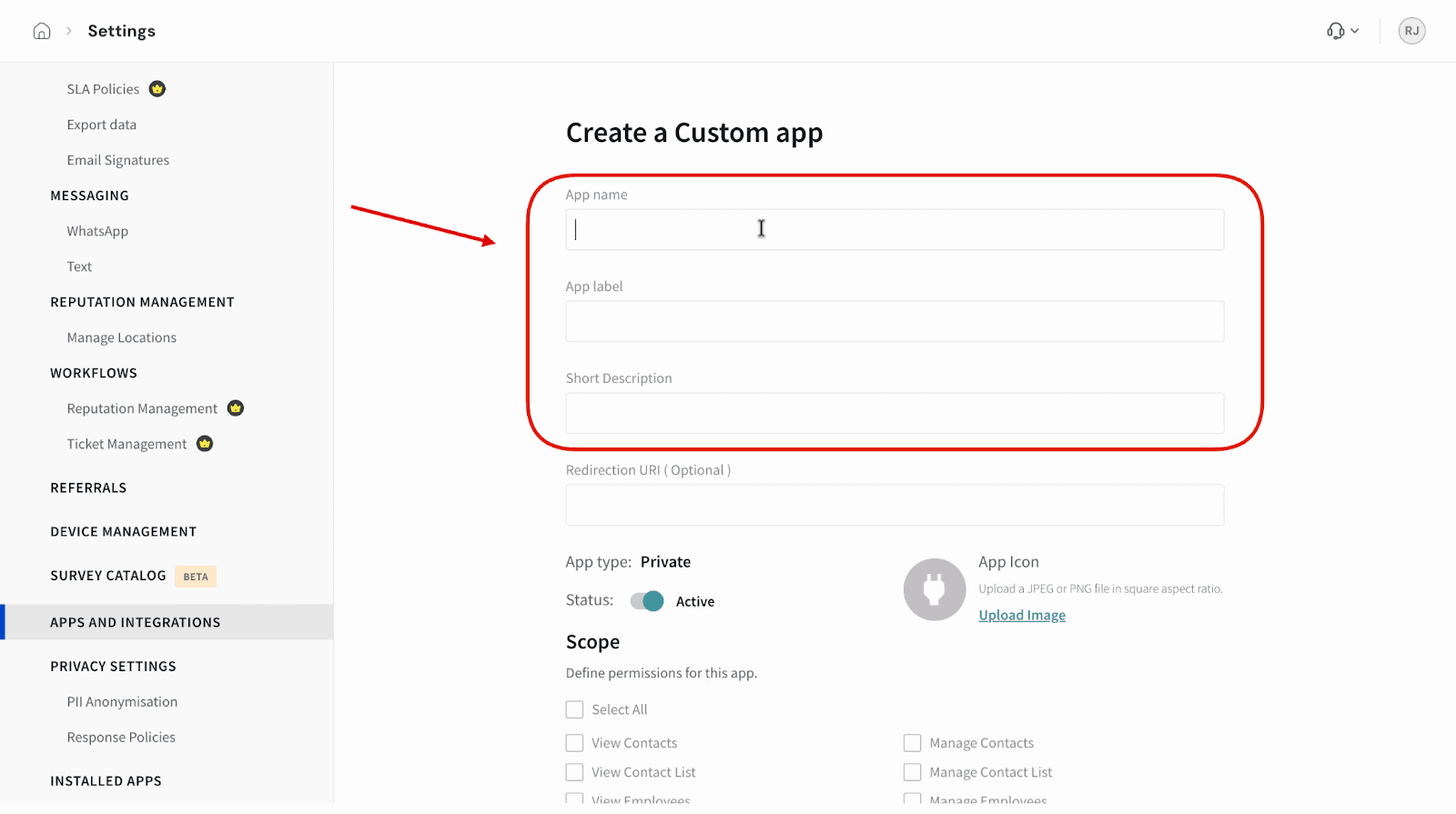Focus the Redirection URI input field

coord(895,505)
